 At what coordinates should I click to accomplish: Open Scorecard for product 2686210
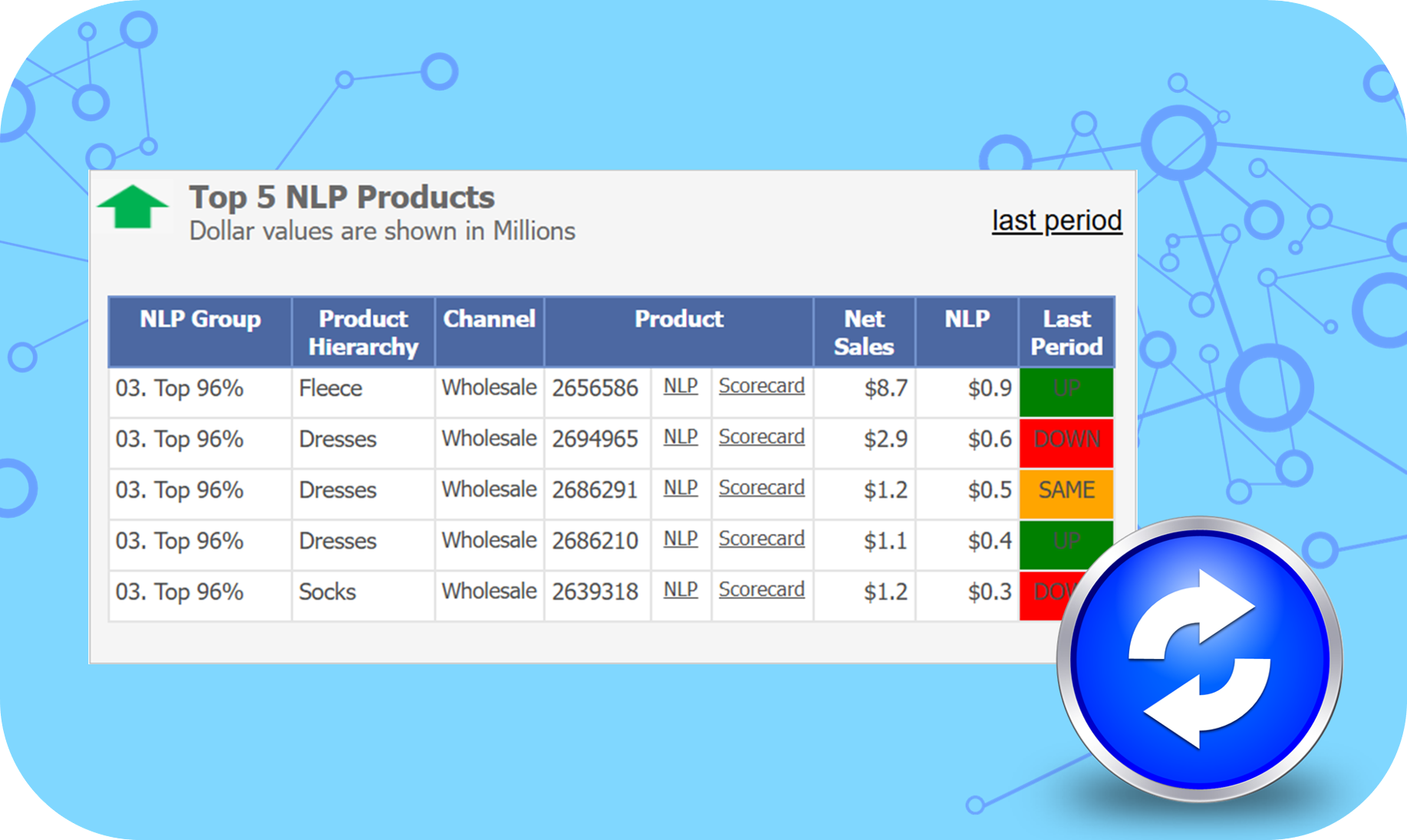coord(761,539)
